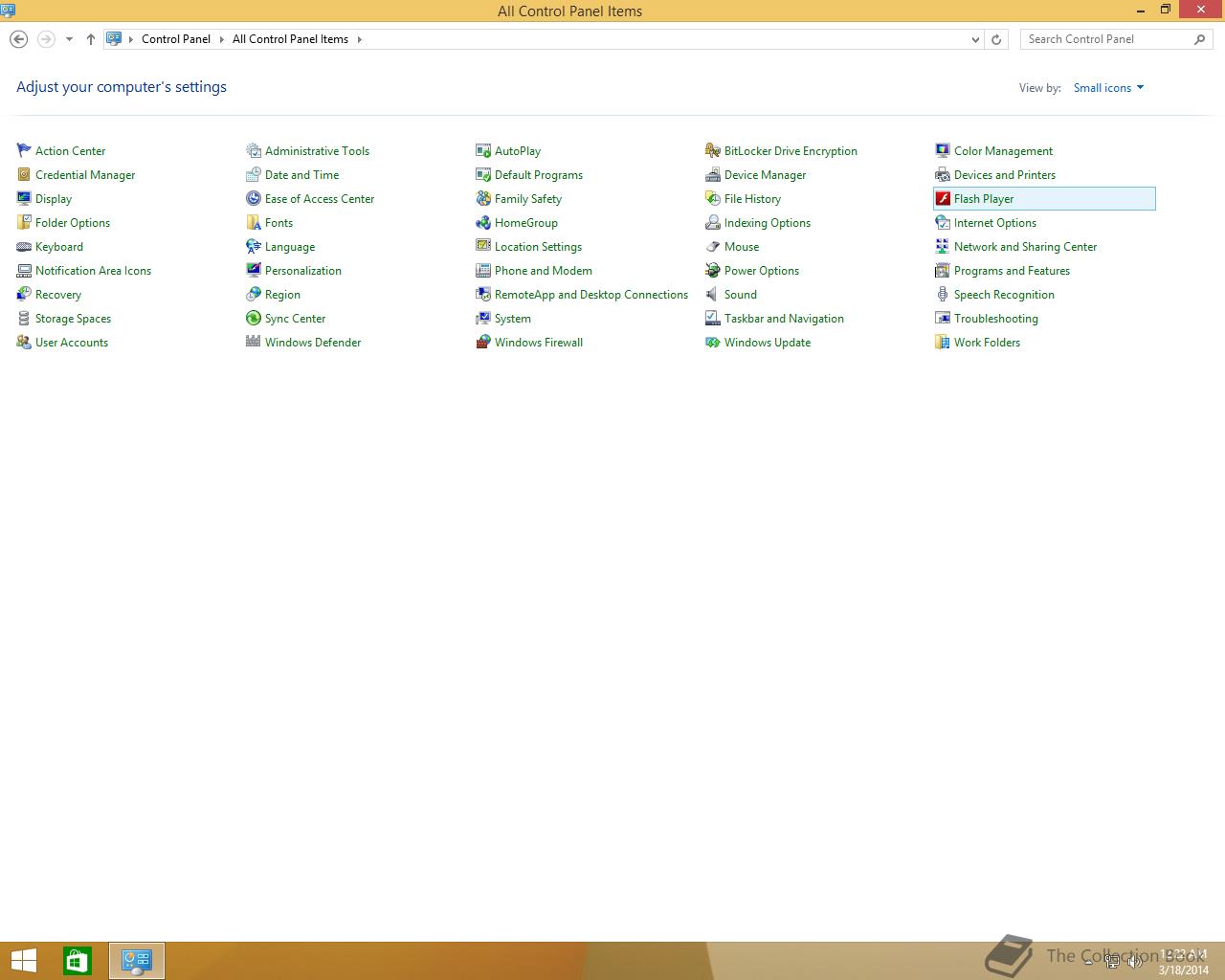Open the Windows Defender wall icon
Viewport: 1225px width, 980px height.
click(x=254, y=342)
